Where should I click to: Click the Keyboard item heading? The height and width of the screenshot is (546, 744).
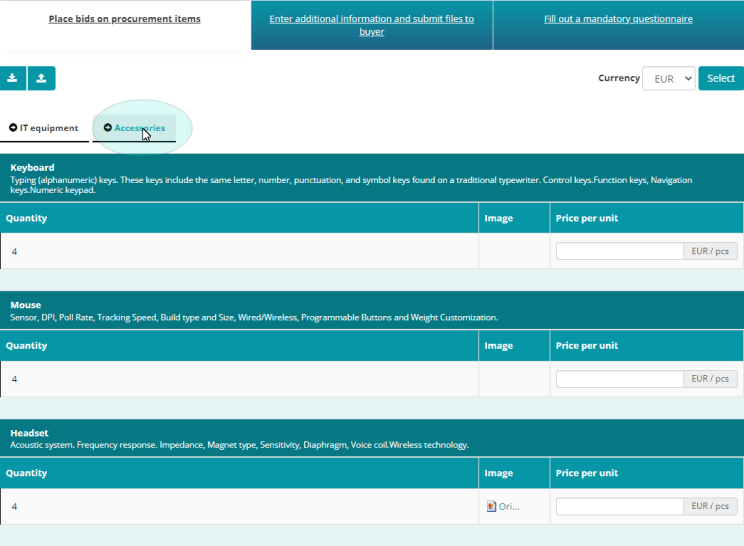(x=32, y=167)
